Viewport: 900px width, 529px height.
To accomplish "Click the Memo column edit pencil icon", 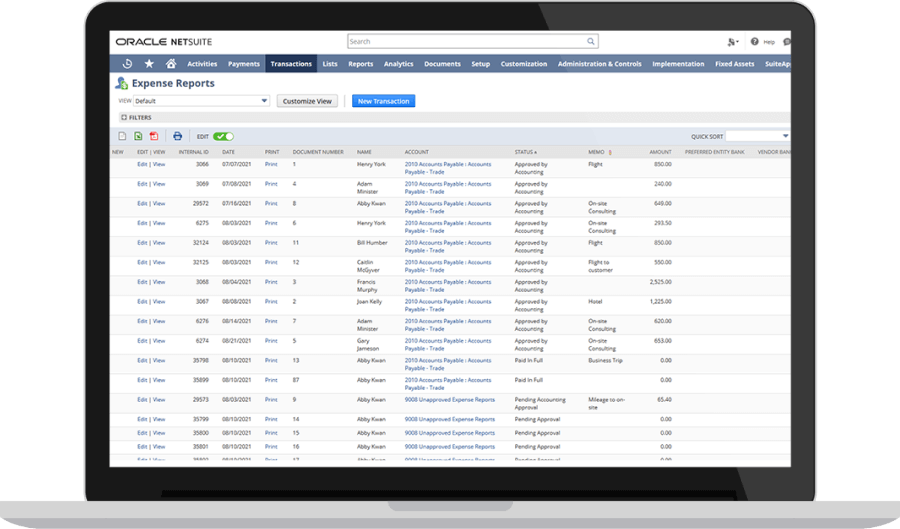I will (610, 152).
